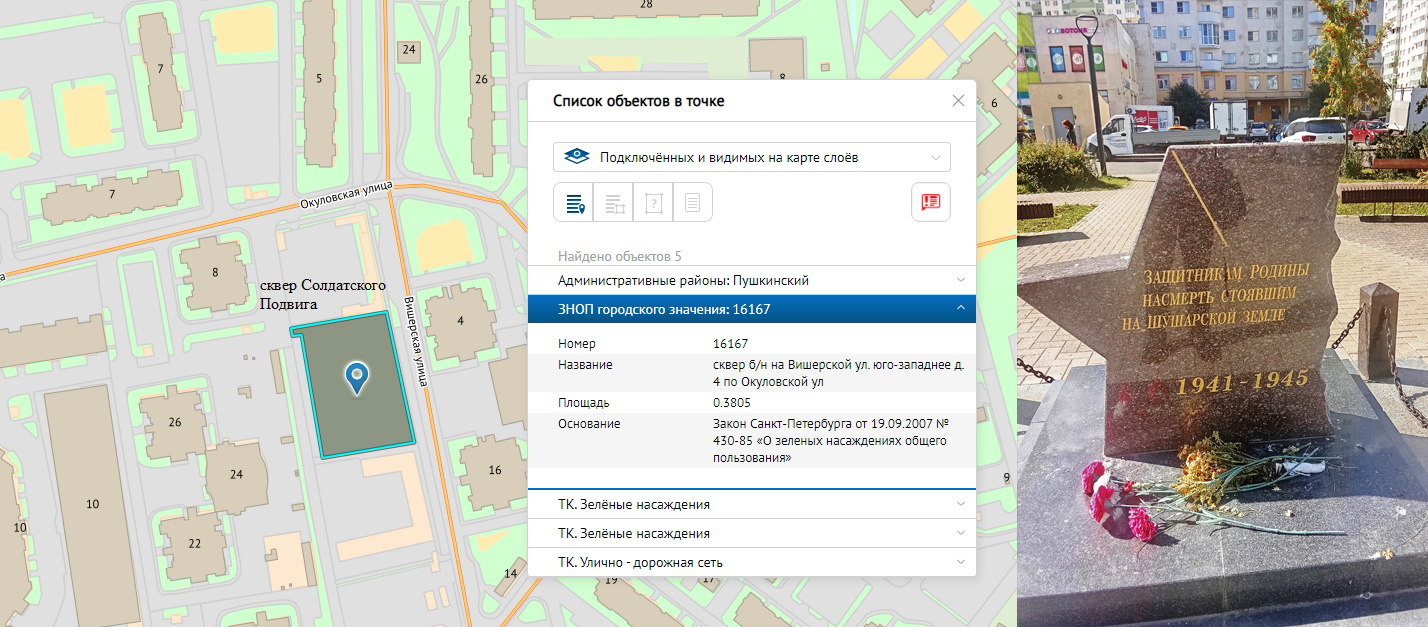Open the monument photo on the right

click(x=1222, y=313)
